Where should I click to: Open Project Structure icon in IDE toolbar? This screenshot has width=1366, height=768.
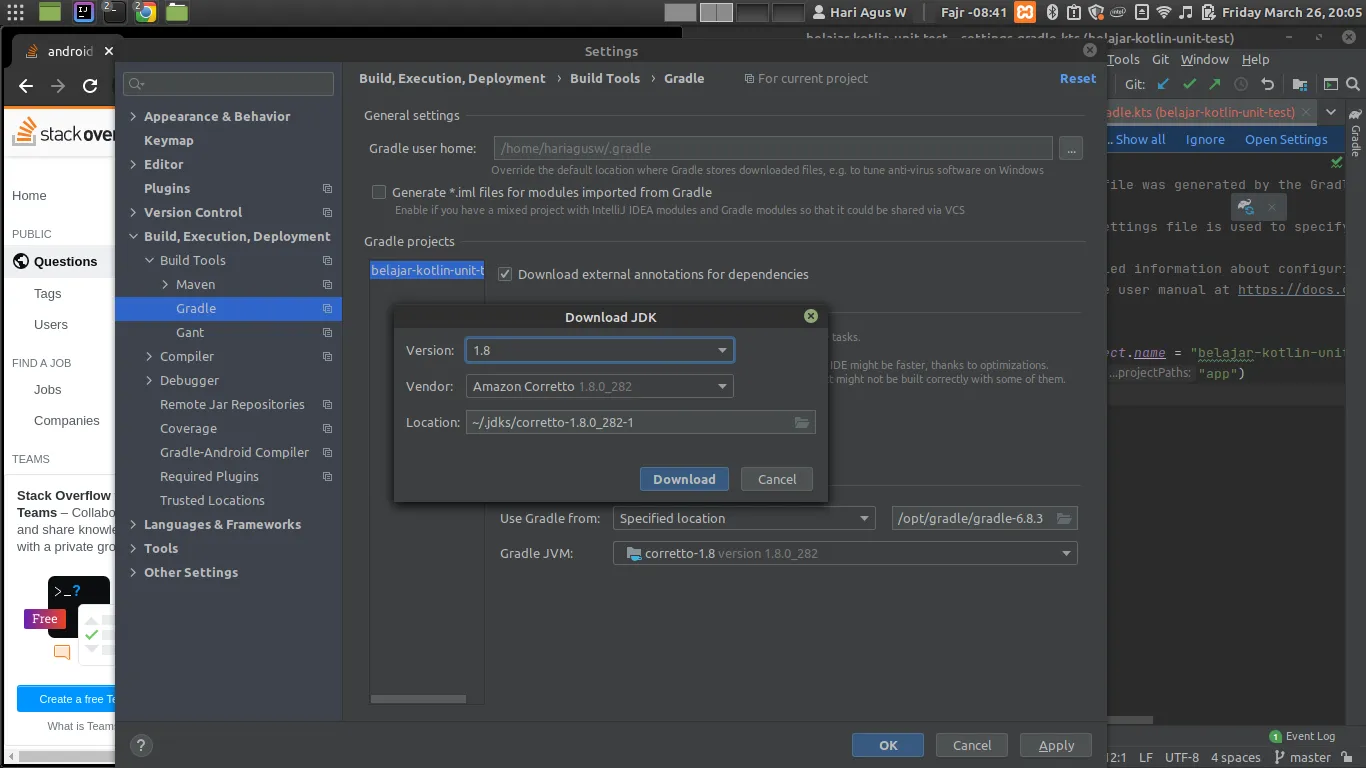[x=1300, y=85]
